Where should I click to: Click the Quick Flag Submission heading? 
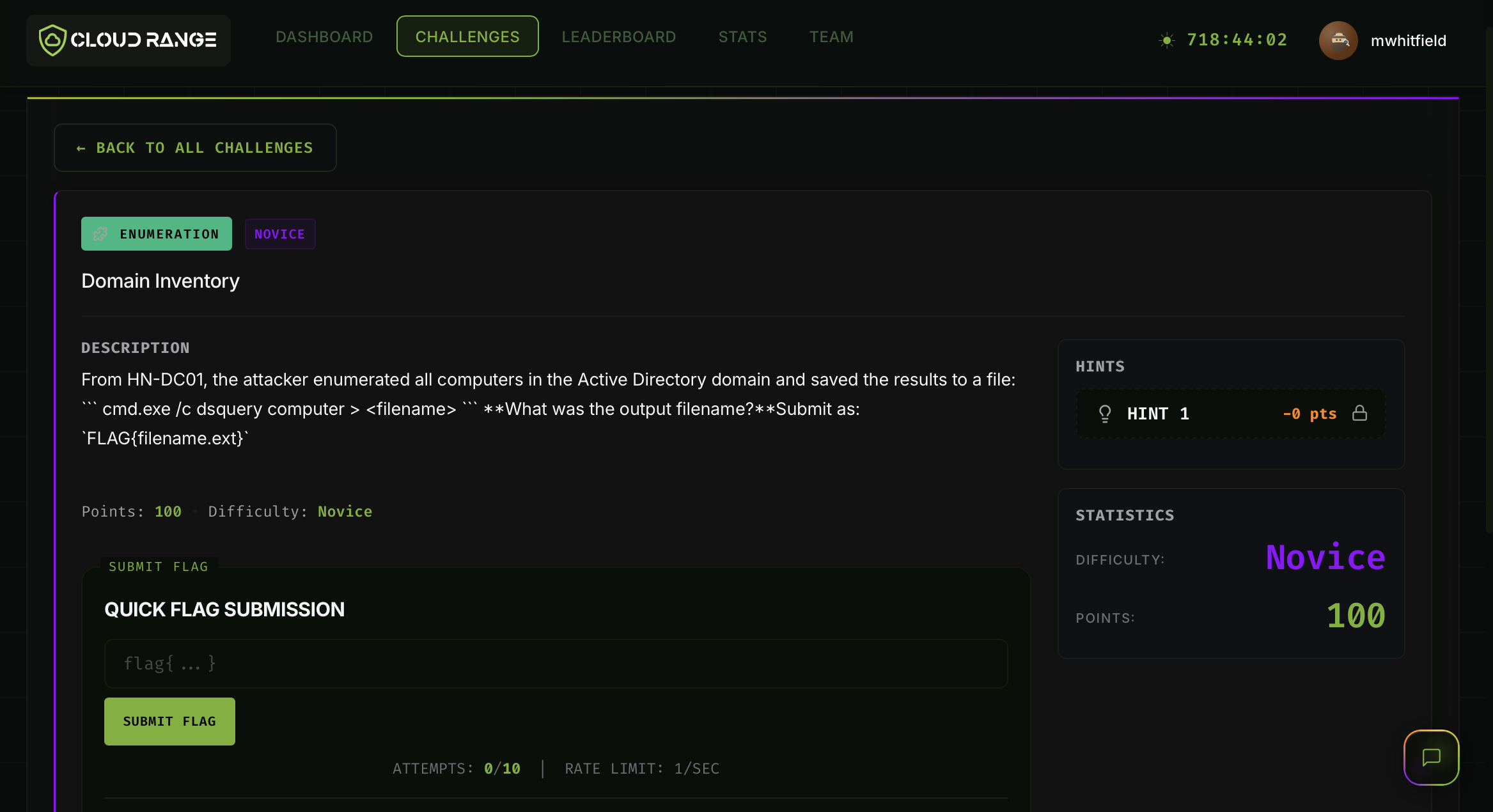[224, 609]
